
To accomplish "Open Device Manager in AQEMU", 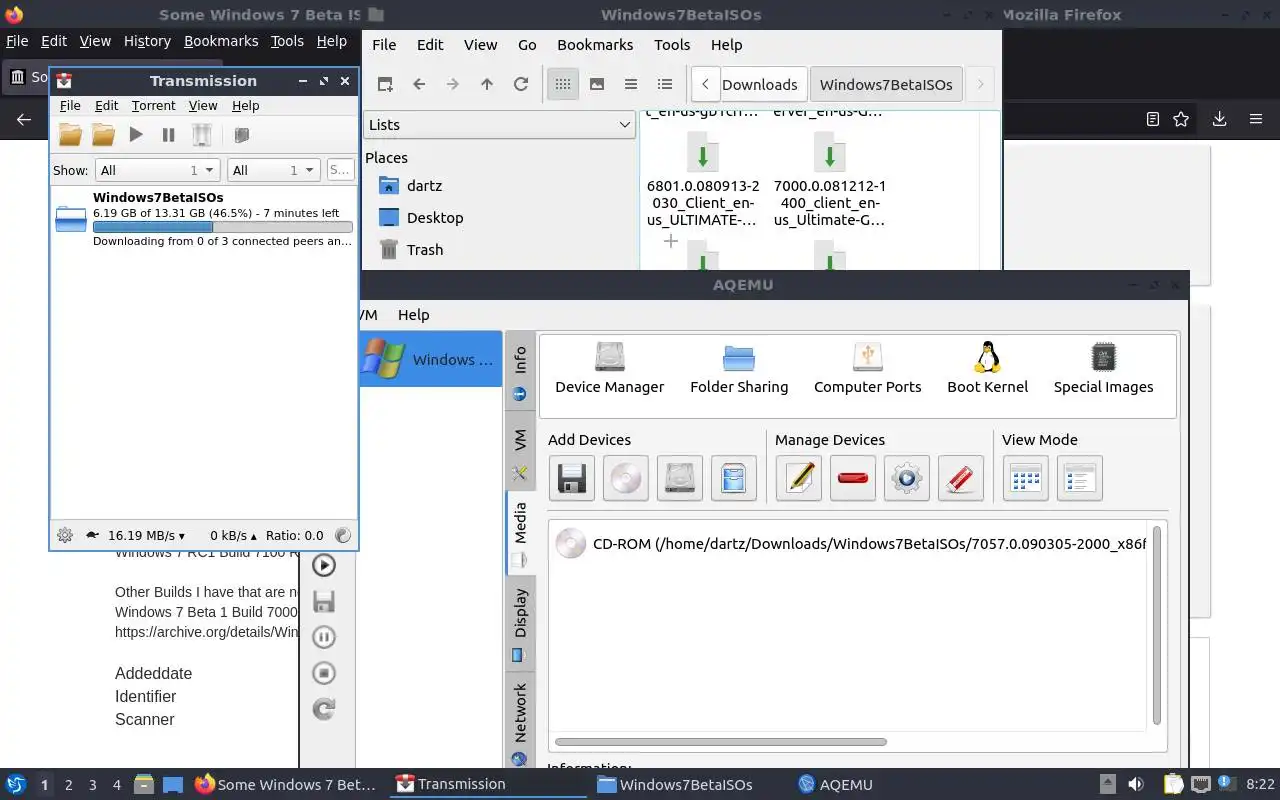I will [x=610, y=368].
